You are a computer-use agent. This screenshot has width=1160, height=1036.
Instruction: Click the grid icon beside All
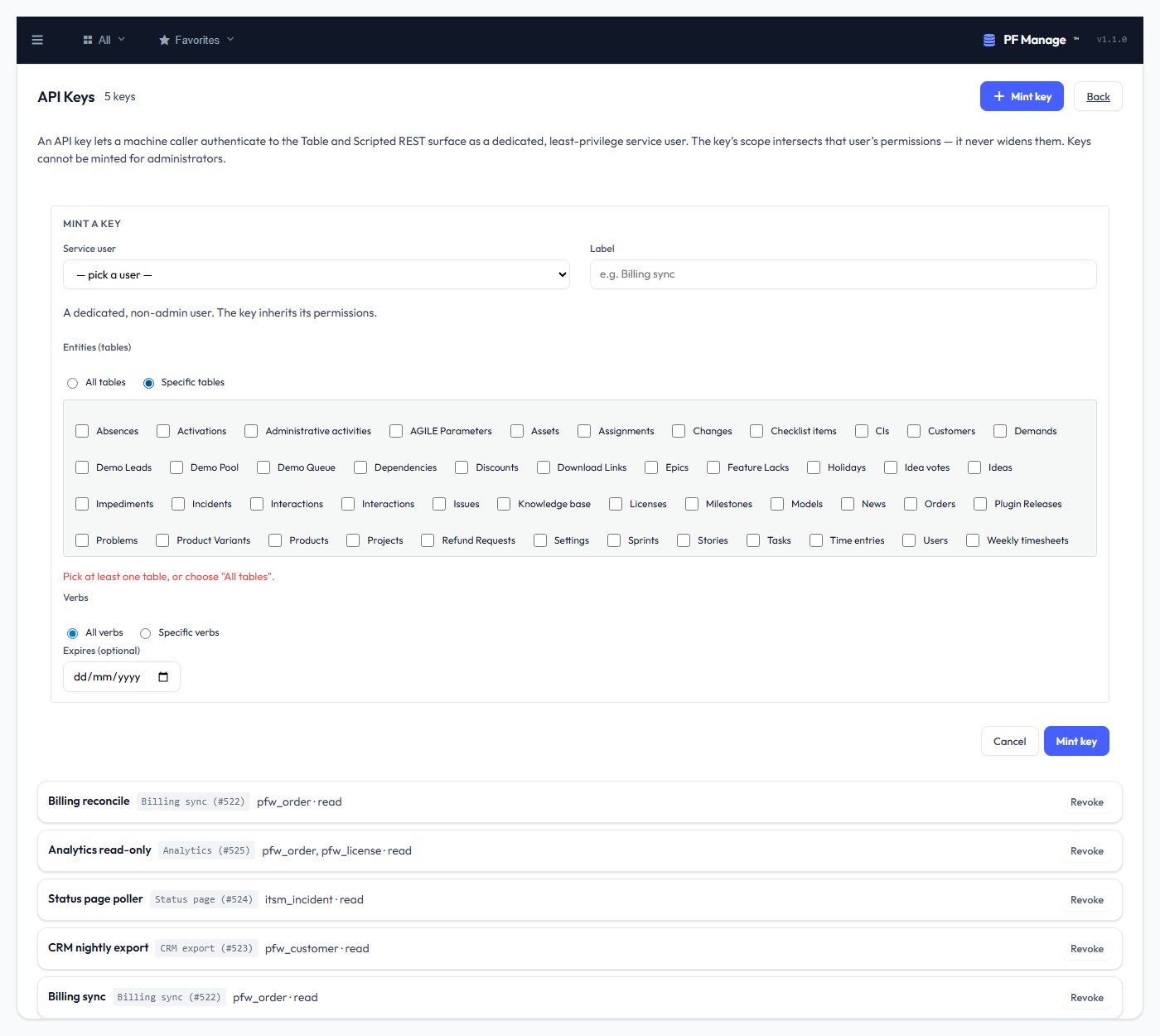(x=88, y=40)
